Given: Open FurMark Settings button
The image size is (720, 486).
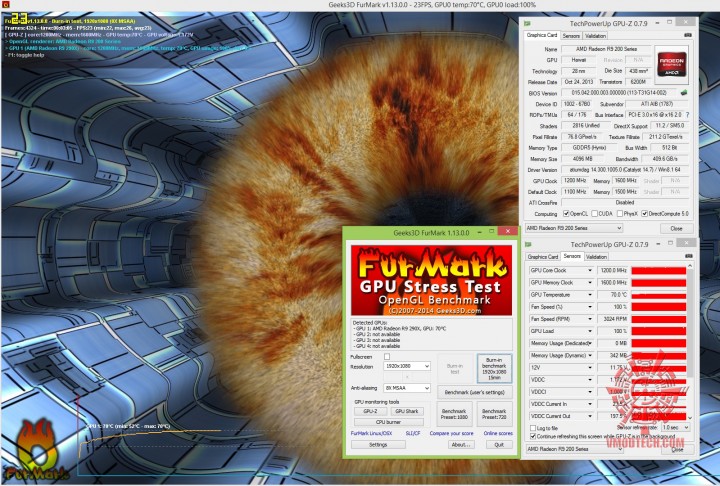Looking at the screenshot, I should 378,445.
